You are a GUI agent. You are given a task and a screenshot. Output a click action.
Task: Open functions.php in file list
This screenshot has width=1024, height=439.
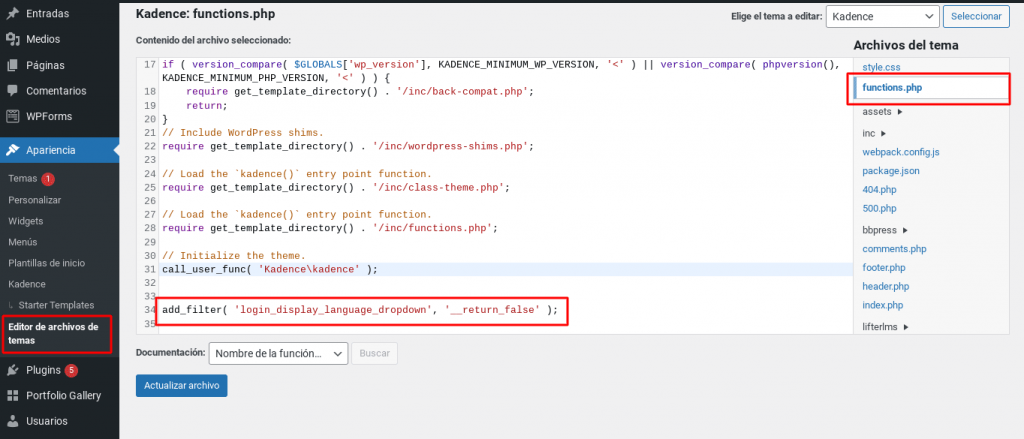tap(892, 88)
